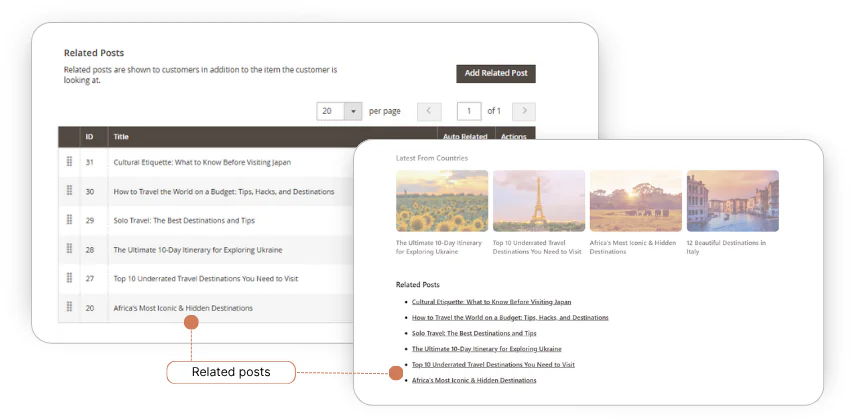Open Top 10 Underrated Travel Destinations link
This screenshot has width=850, height=420.
493,365
